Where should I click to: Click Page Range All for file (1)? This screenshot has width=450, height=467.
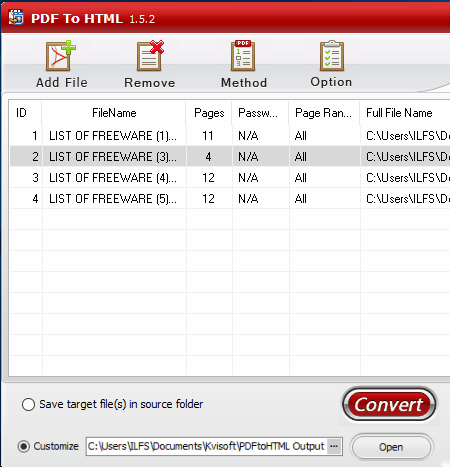tap(301, 136)
